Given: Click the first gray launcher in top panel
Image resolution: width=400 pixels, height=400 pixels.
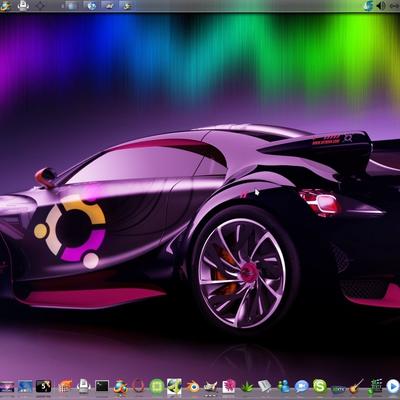Looking at the screenshot, I should (x=72, y=6).
